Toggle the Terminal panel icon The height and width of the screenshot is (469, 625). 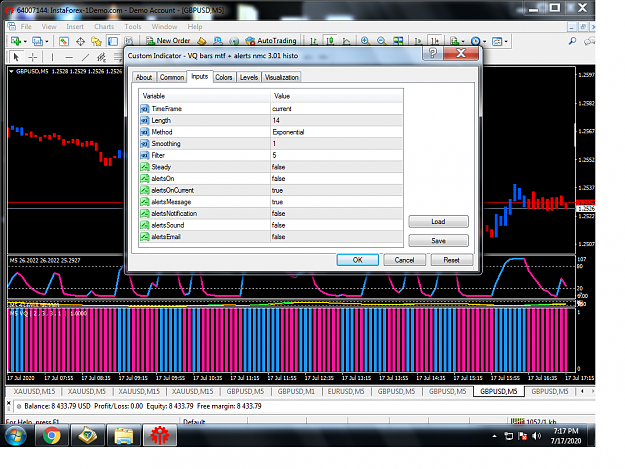point(113,41)
